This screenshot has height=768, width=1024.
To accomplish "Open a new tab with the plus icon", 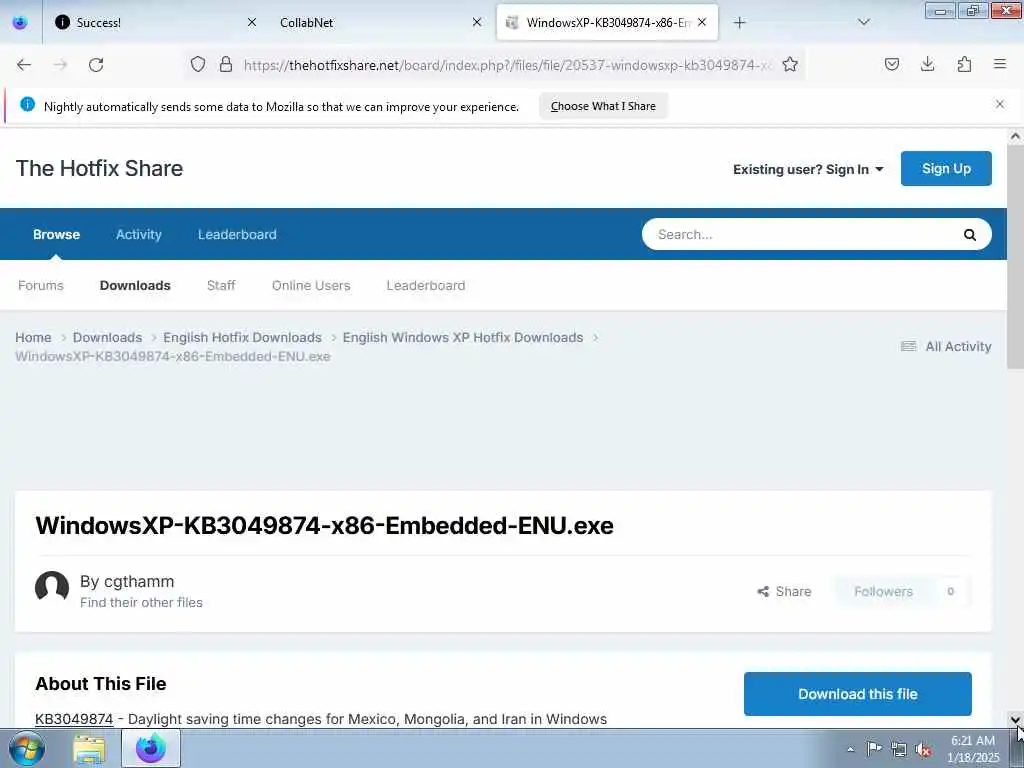I will point(739,23).
